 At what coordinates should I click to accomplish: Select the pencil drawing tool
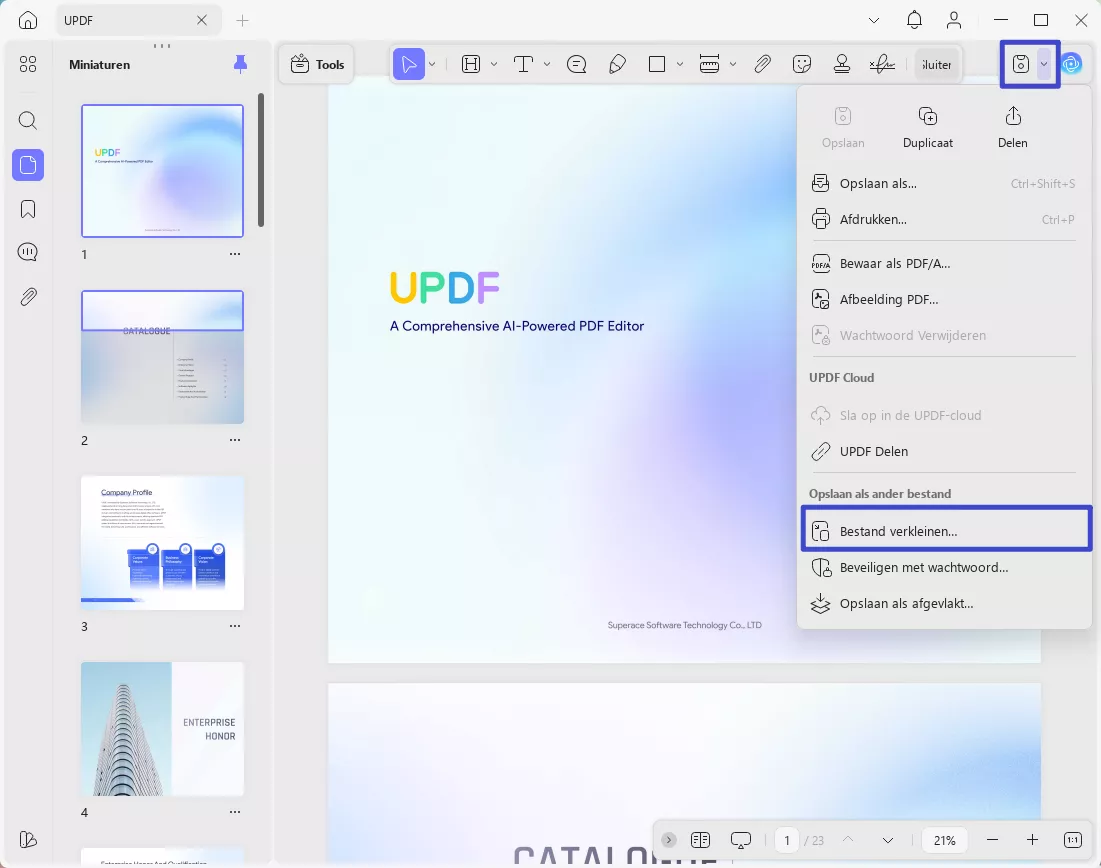point(617,65)
